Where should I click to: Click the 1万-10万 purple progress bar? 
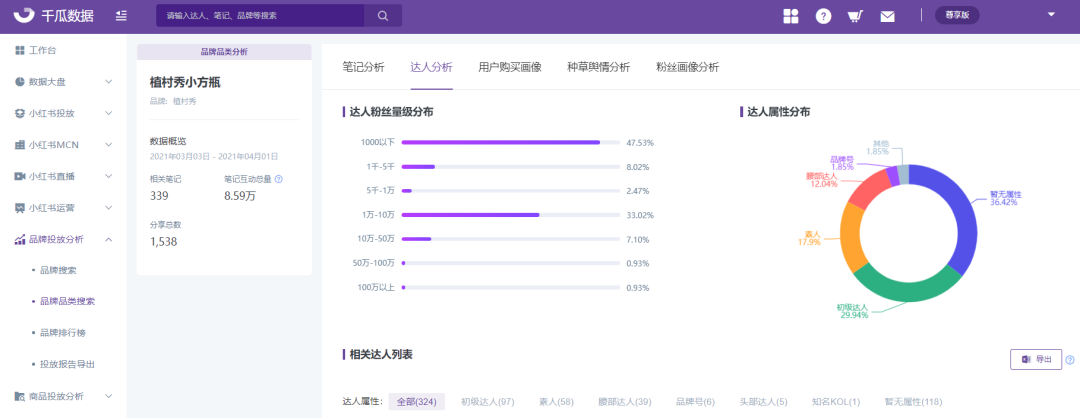tap(470, 215)
